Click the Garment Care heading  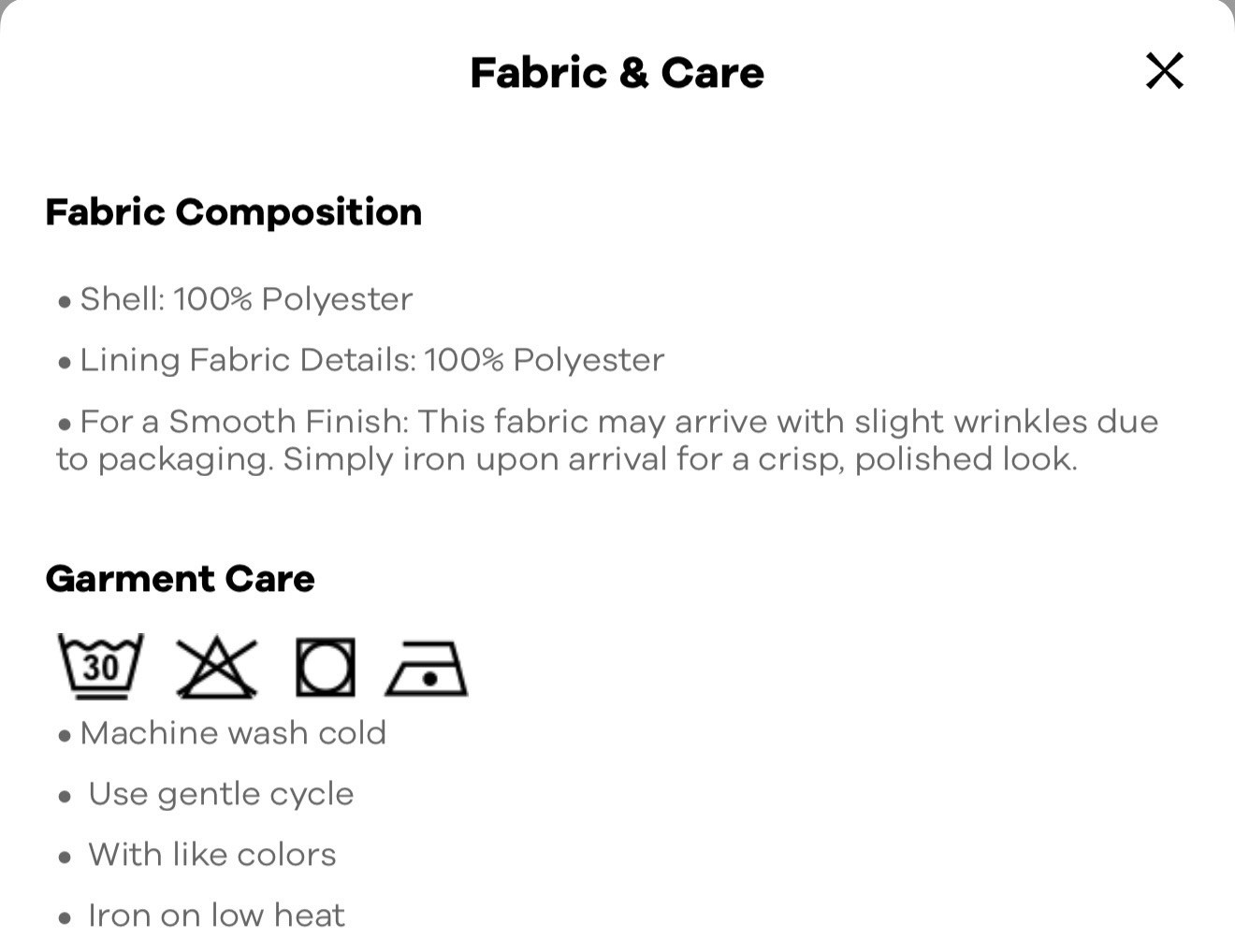pos(180,579)
